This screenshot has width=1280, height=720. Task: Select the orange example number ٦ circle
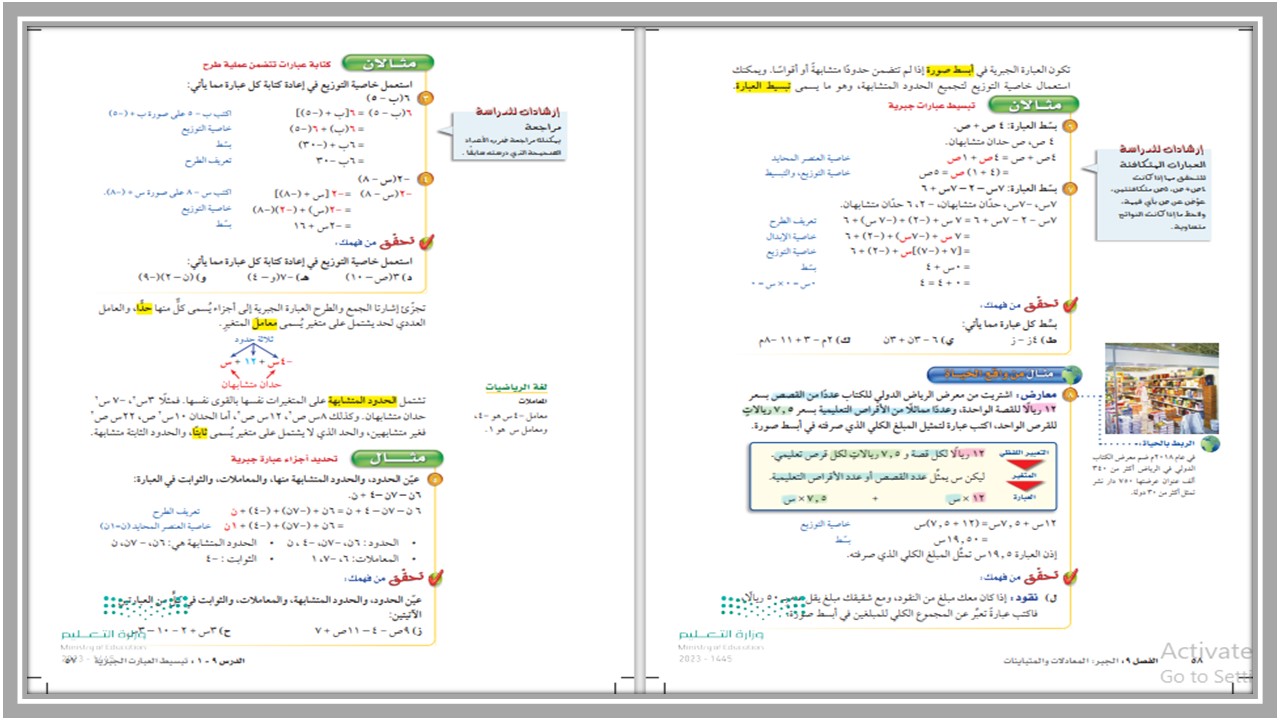(1070, 124)
